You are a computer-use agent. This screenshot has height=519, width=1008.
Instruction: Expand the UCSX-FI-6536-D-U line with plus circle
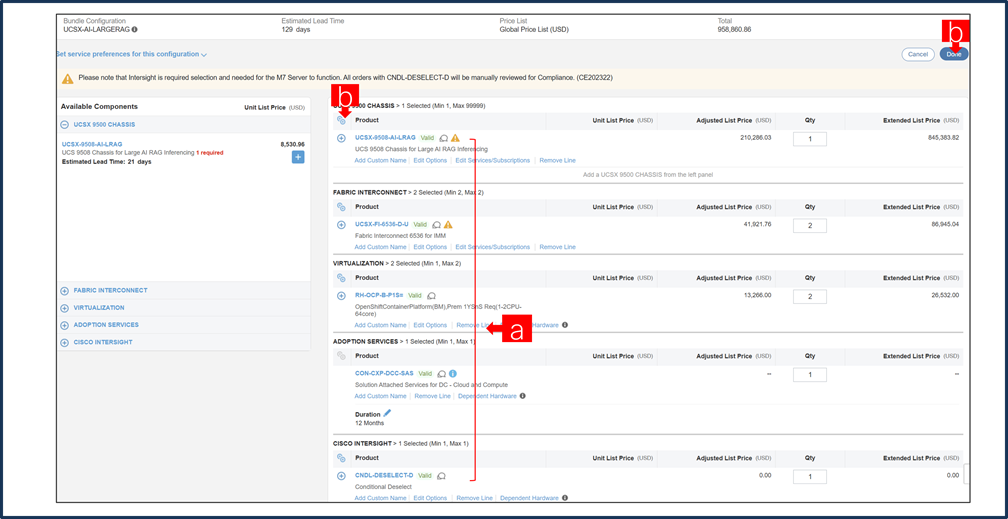[341, 224]
